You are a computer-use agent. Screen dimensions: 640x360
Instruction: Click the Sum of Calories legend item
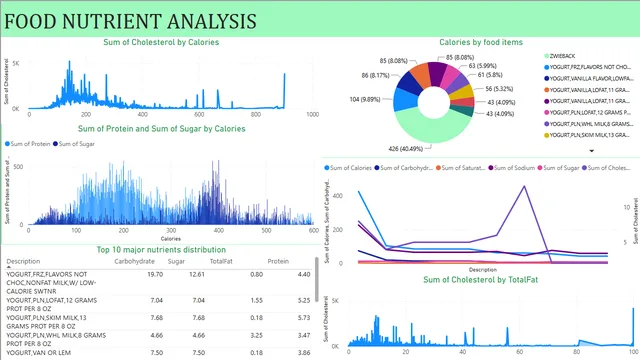pos(348,168)
